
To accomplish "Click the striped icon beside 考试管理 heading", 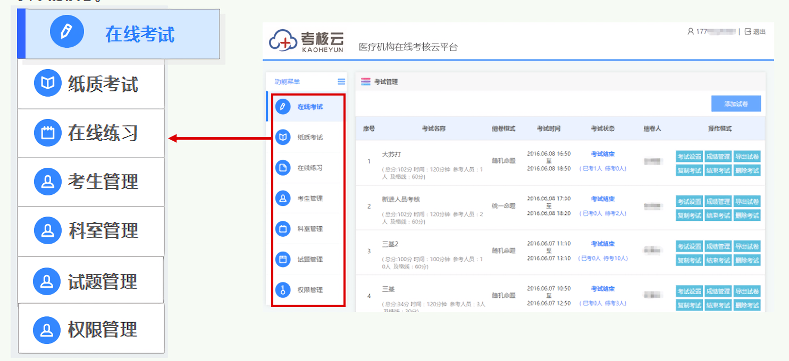I will (366, 82).
